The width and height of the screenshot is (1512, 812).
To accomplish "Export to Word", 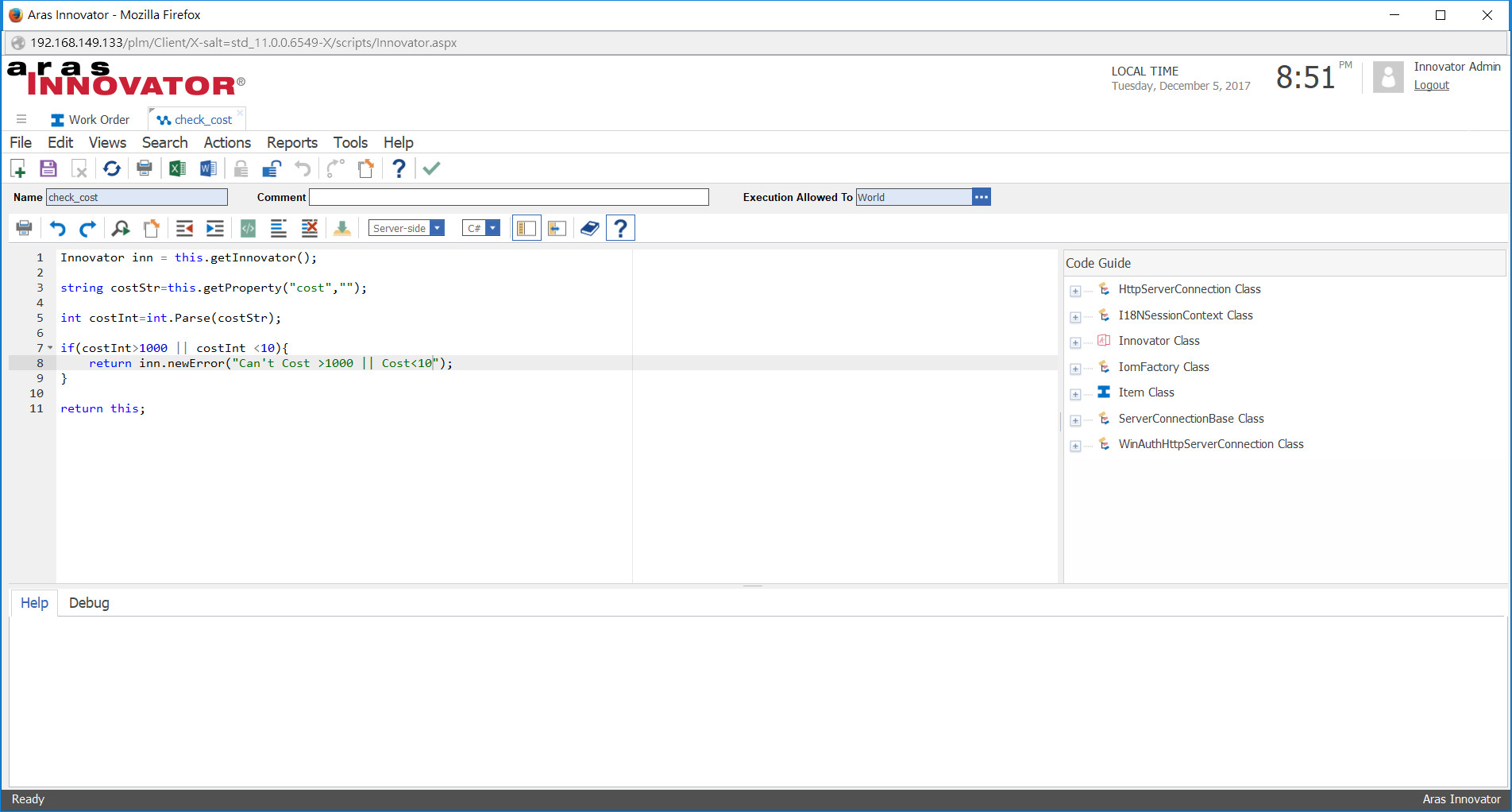I will tap(208, 168).
